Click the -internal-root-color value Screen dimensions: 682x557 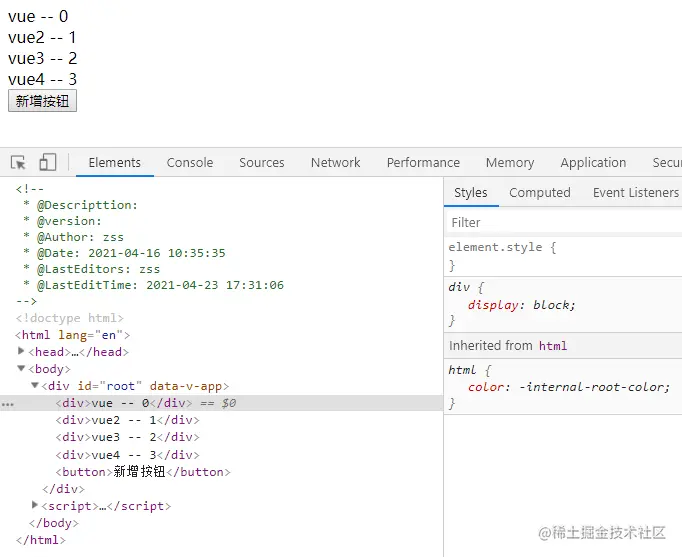pyautogui.click(x=592, y=387)
